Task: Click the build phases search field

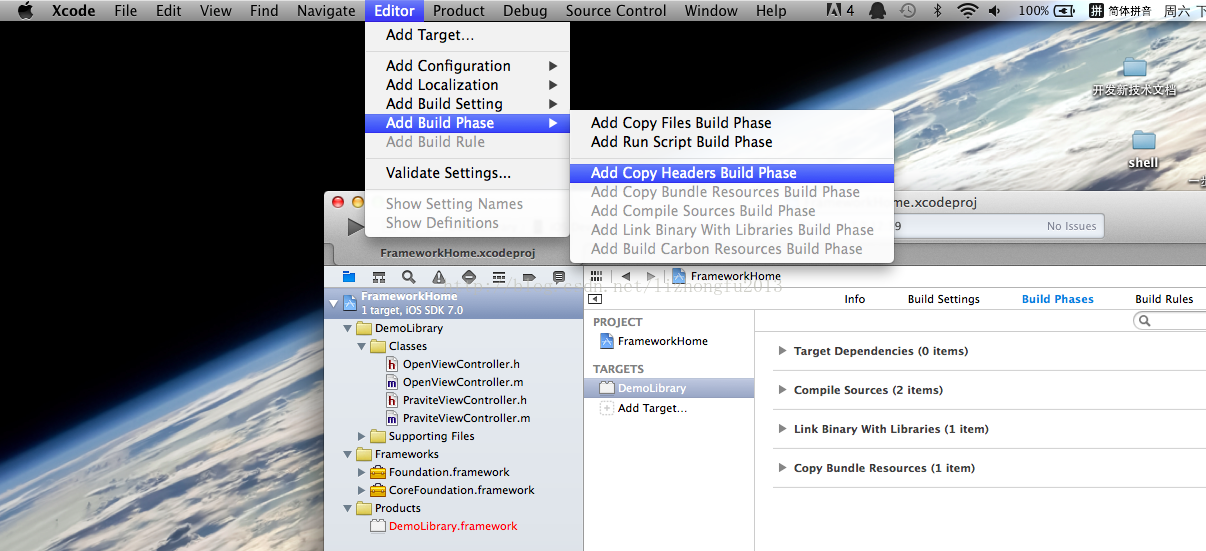Action: pos(1170,321)
